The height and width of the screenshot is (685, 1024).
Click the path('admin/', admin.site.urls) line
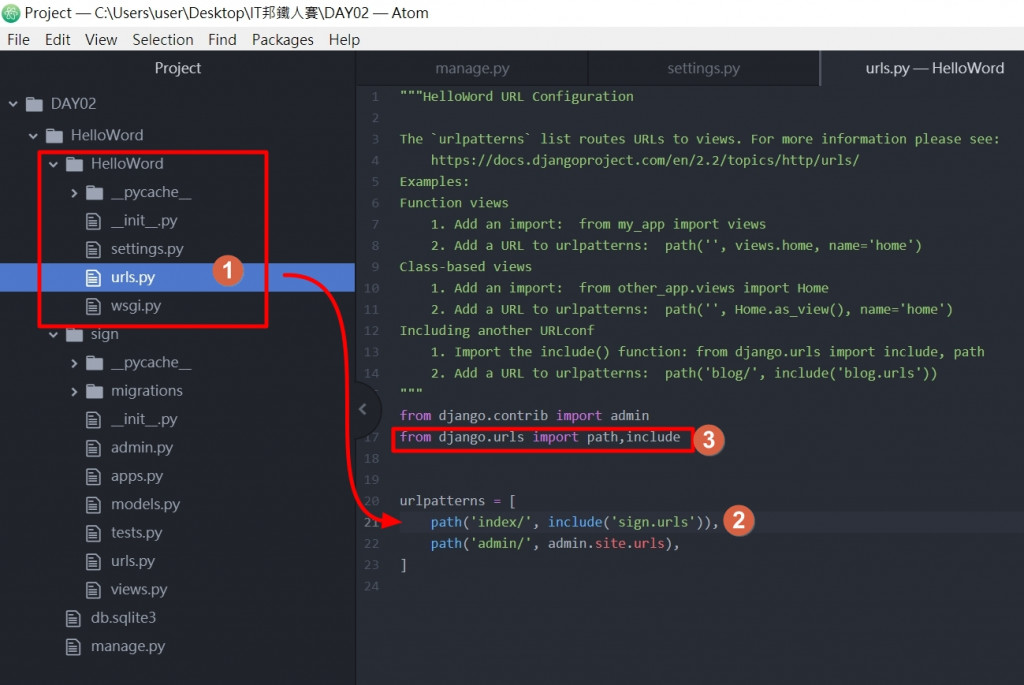point(554,544)
